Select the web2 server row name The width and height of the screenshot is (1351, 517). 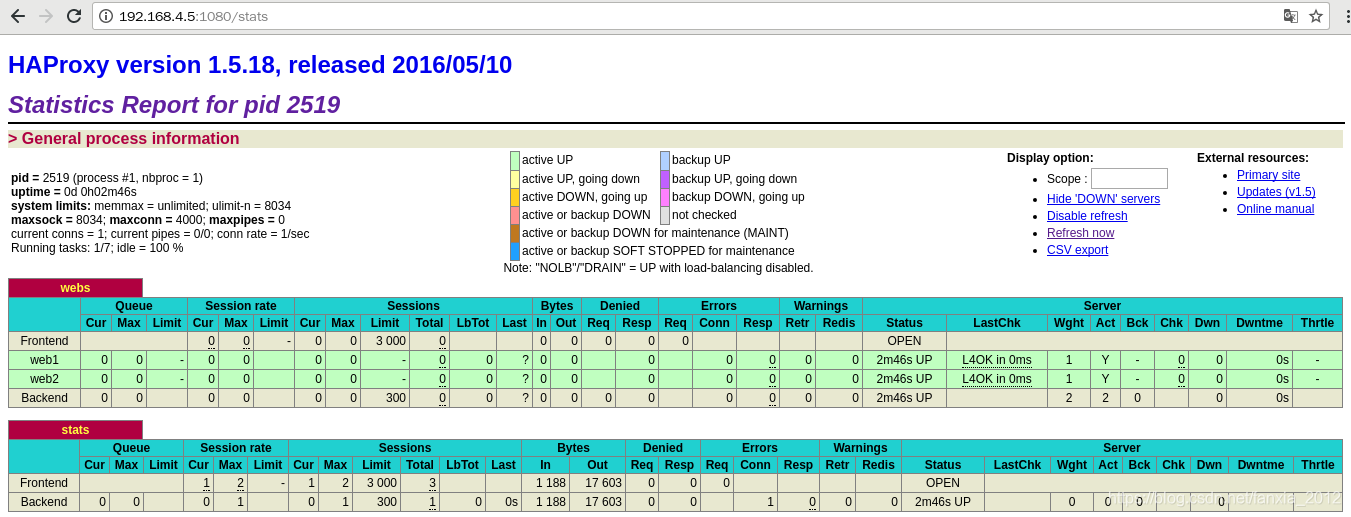(44, 379)
